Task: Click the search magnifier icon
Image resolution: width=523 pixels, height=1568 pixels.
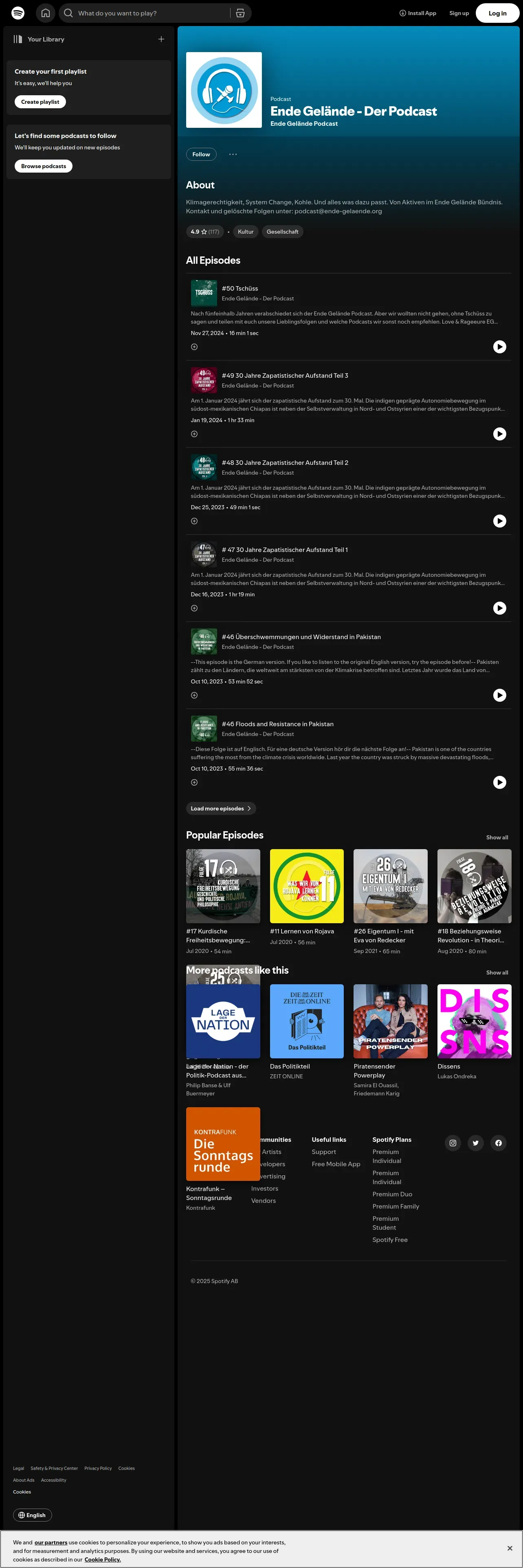Action: point(68,13)
